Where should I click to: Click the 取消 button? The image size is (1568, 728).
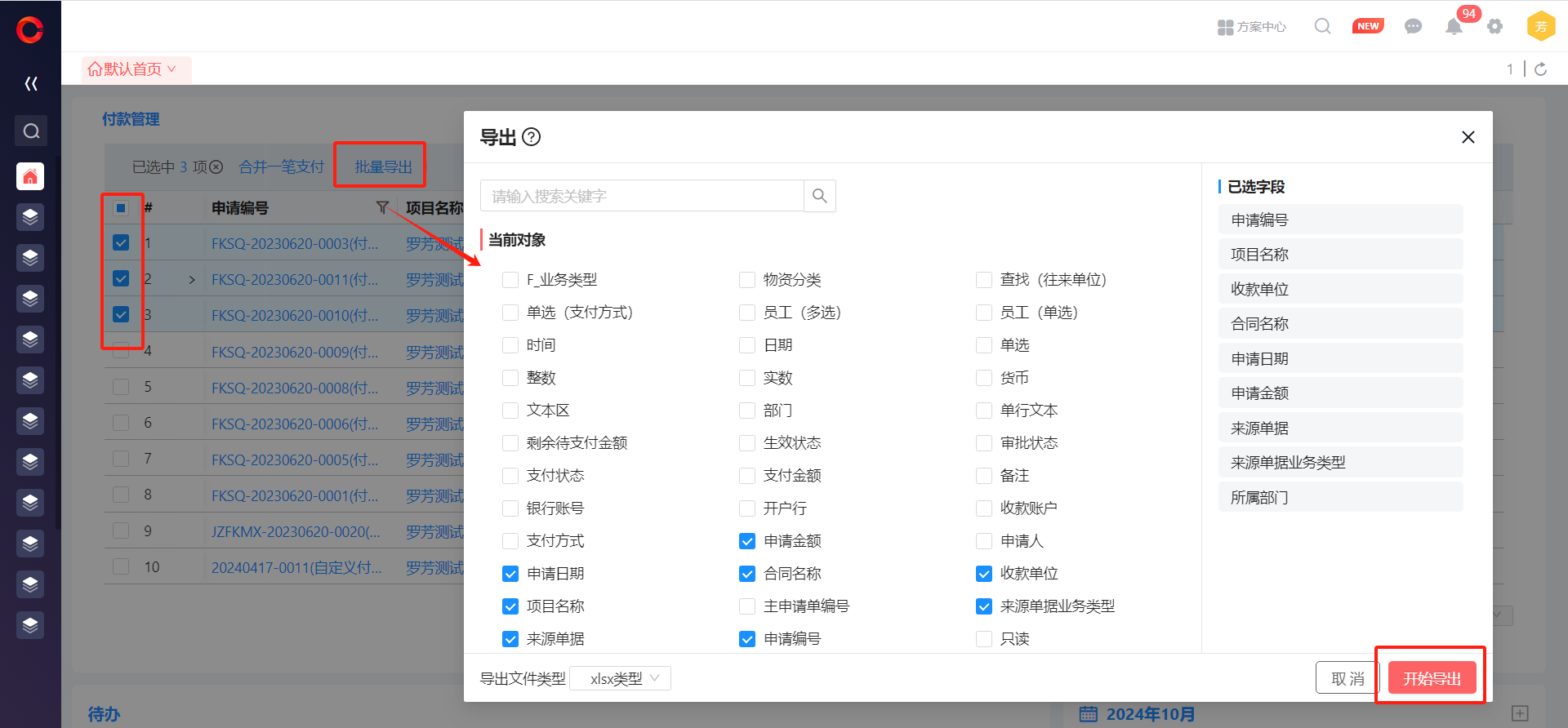click(1347, 678)
